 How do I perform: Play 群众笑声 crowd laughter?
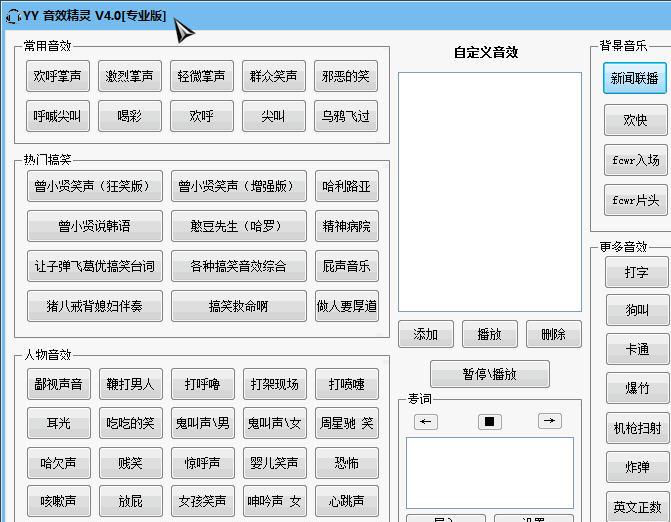(274, 76)
